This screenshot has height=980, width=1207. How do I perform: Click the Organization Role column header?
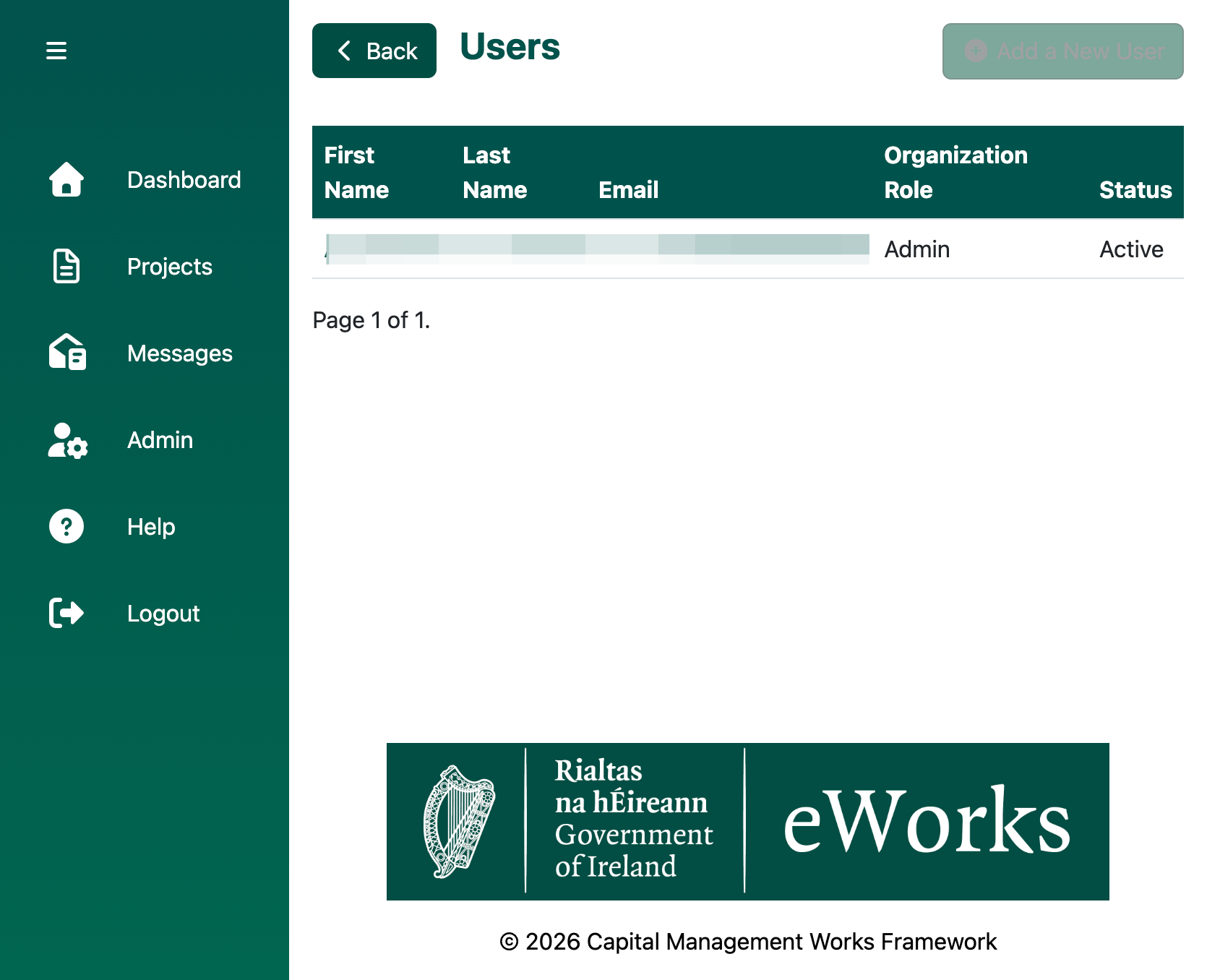click(x=955, y=172)
